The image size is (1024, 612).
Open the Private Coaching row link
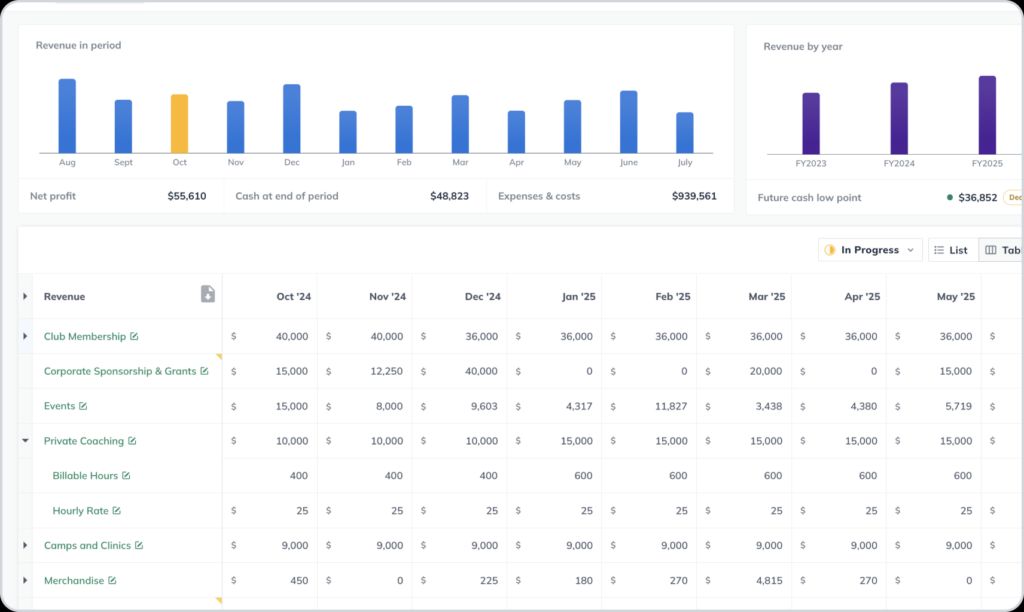pos(85,441)
